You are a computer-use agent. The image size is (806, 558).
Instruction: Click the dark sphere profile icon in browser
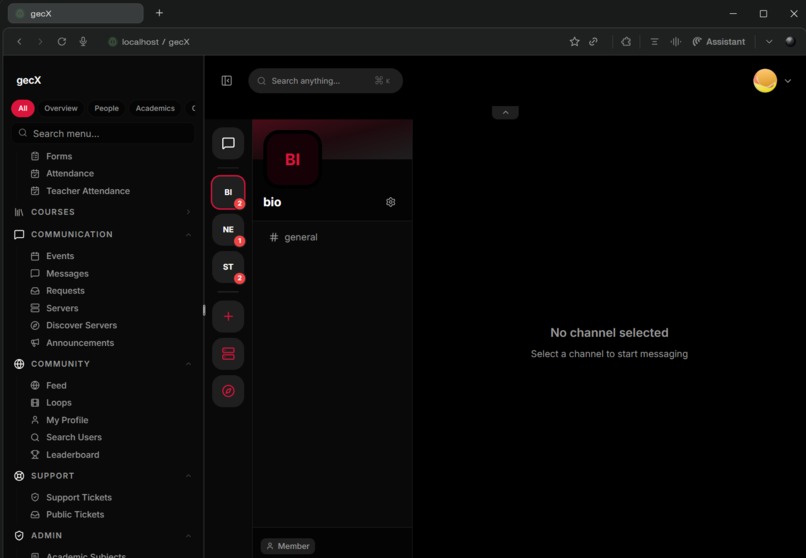pyautogui.click(x=791, y=42)
